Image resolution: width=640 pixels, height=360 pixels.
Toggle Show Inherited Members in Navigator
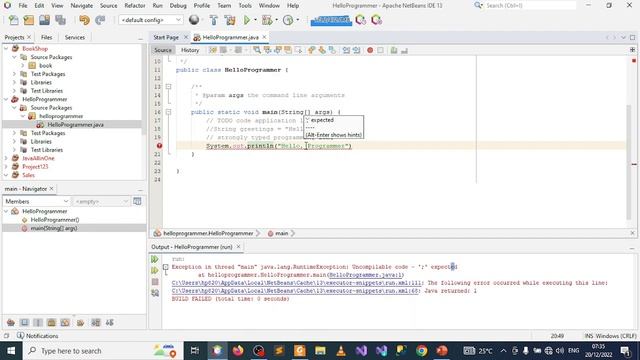(11, 322)
